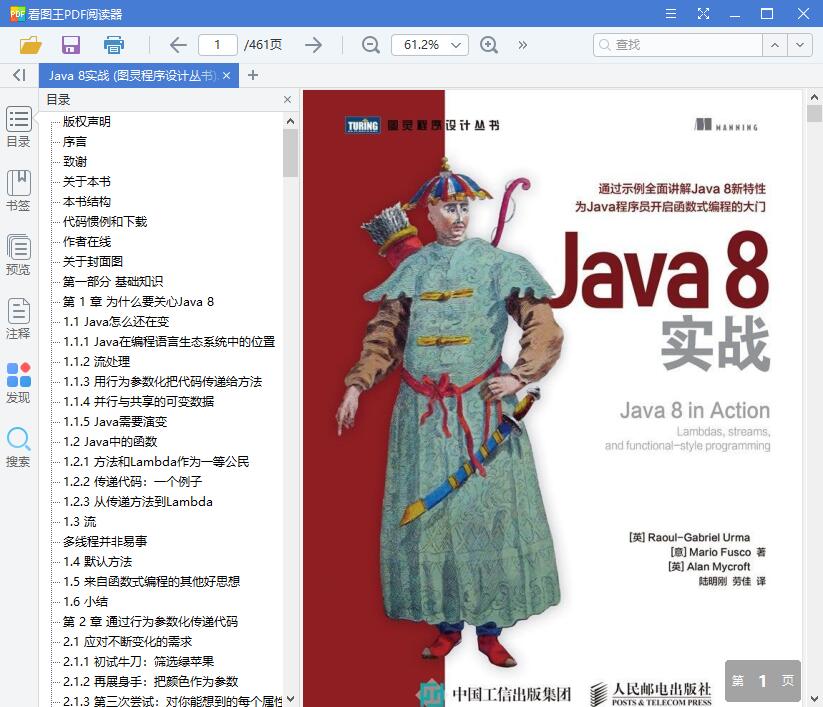Select 版权声明 in the outline
Screen dimensions: 823x707
(x=87, y=122)
